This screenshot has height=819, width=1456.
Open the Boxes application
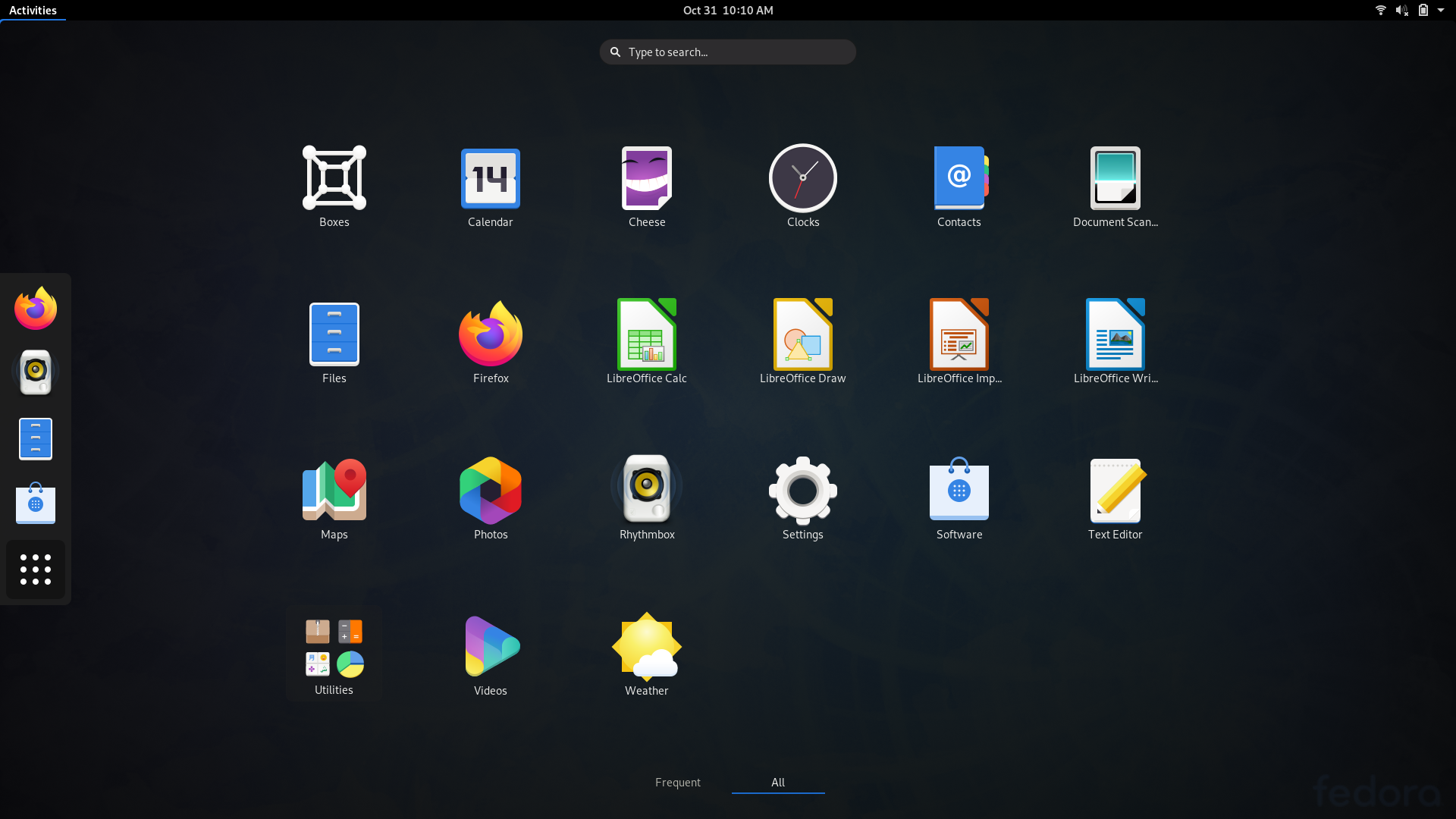(x=334, y=187)
